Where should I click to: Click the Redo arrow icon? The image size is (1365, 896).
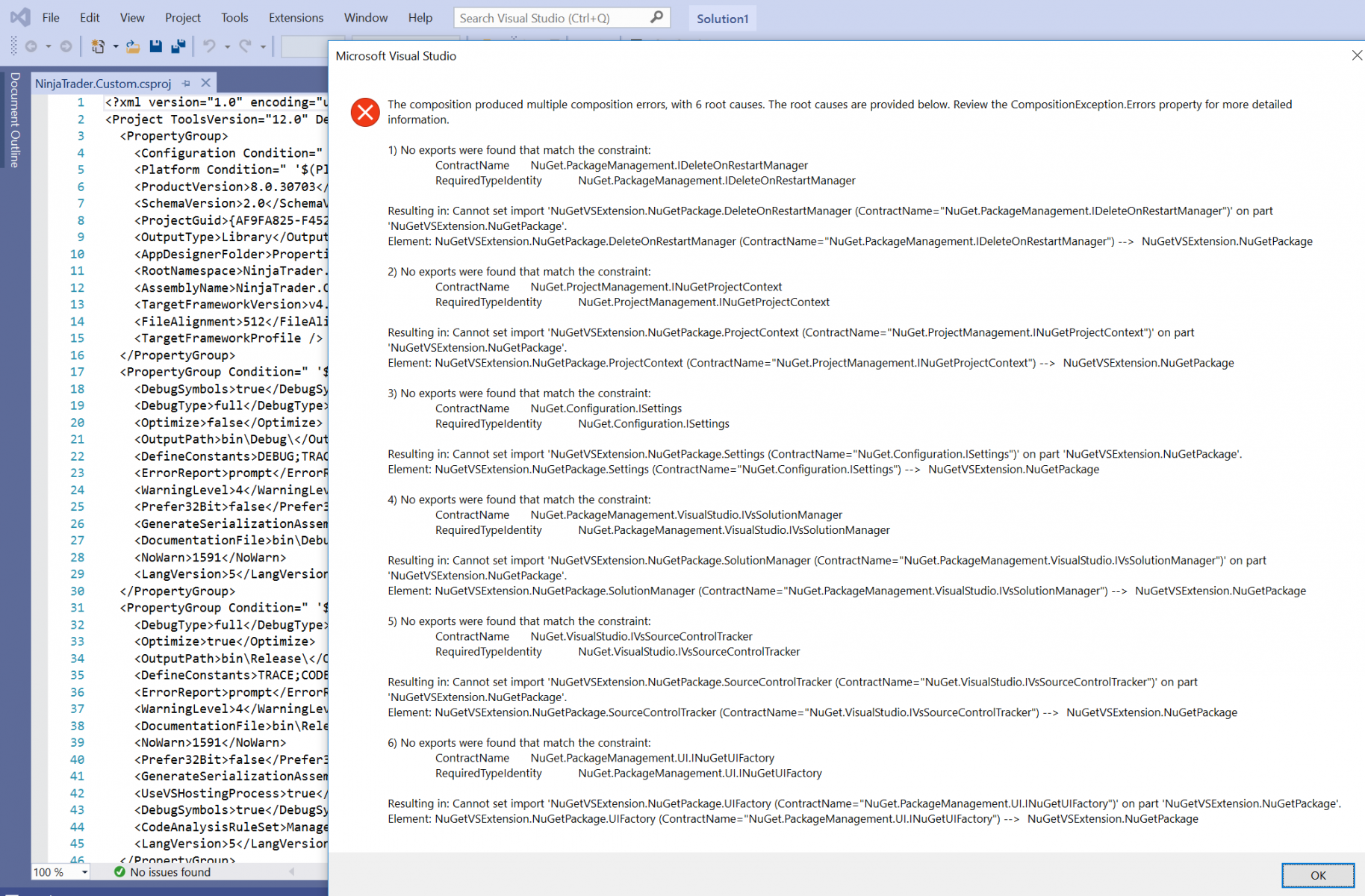pyautogui.click(x=245, y=46)
